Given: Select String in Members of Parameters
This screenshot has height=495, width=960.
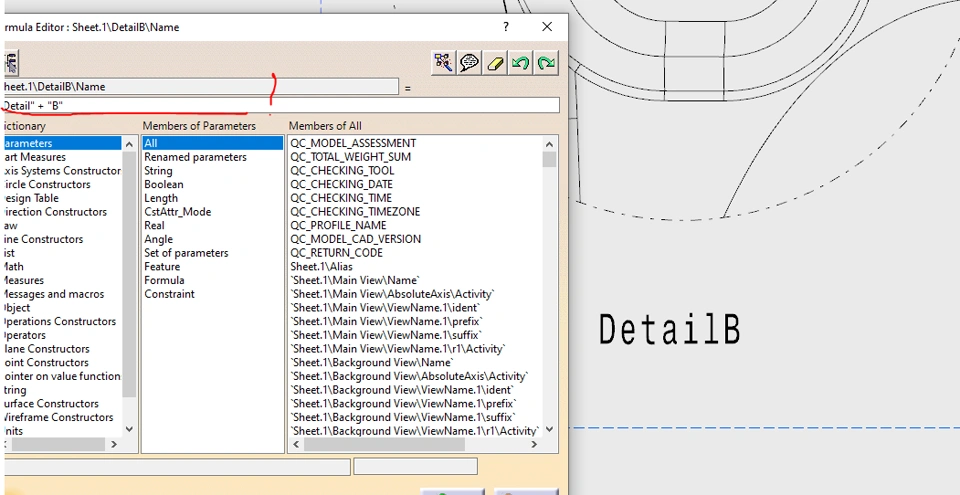Looking at the screenshot, I should pyautogui.click(x=158, y=171).
